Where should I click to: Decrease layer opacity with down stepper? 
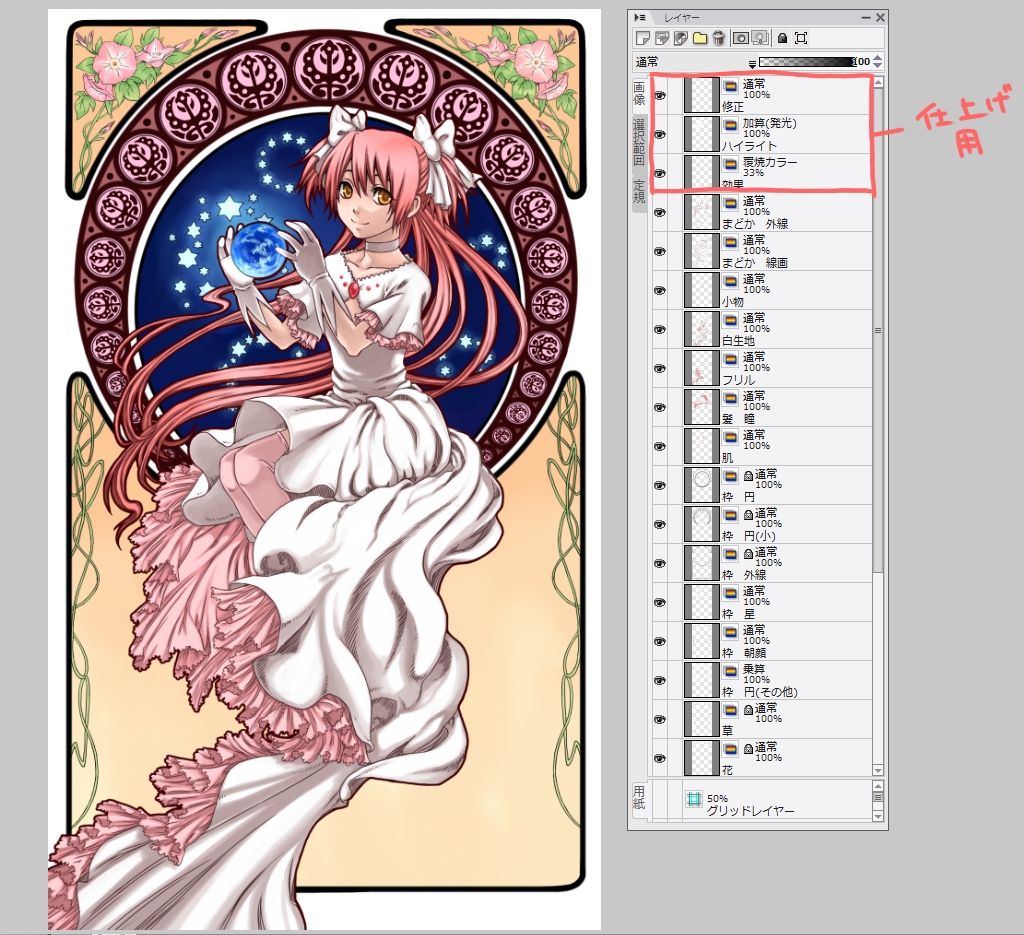coord(877,66)
